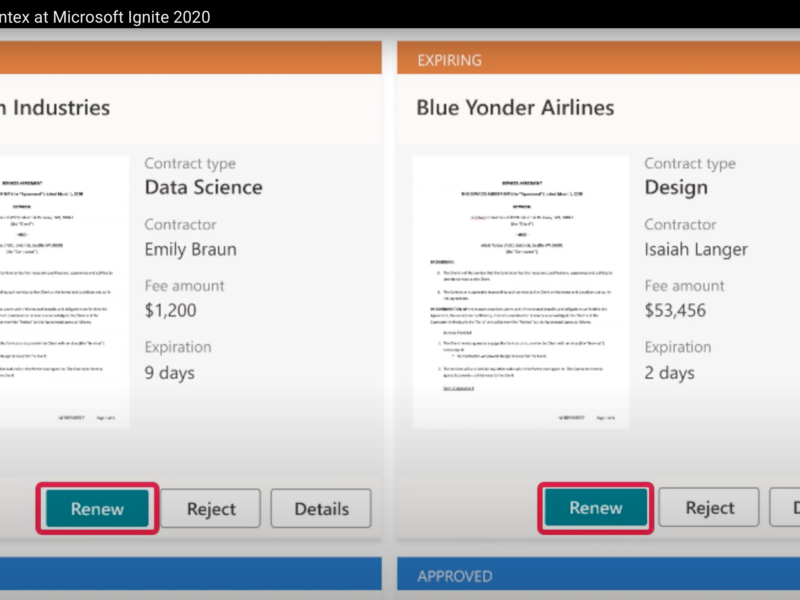Select the 2 days expiration value
This screenshot has width=800, height=600.
[x=669, y=373]
